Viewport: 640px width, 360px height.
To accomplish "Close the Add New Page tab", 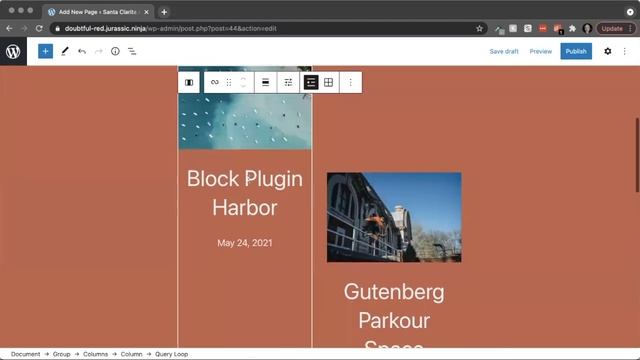I will (x=147, y=12).
